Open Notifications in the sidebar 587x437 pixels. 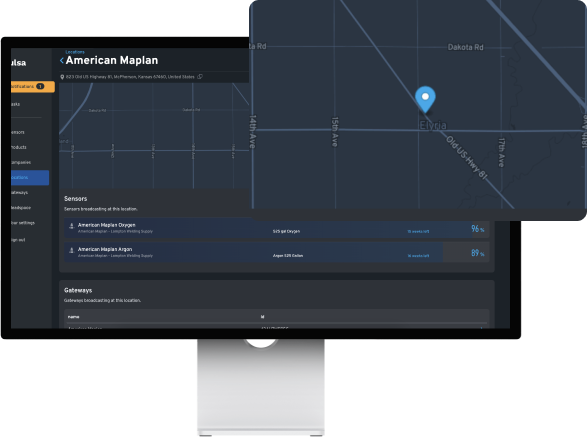pyautogui.click(x=33, y=87)
